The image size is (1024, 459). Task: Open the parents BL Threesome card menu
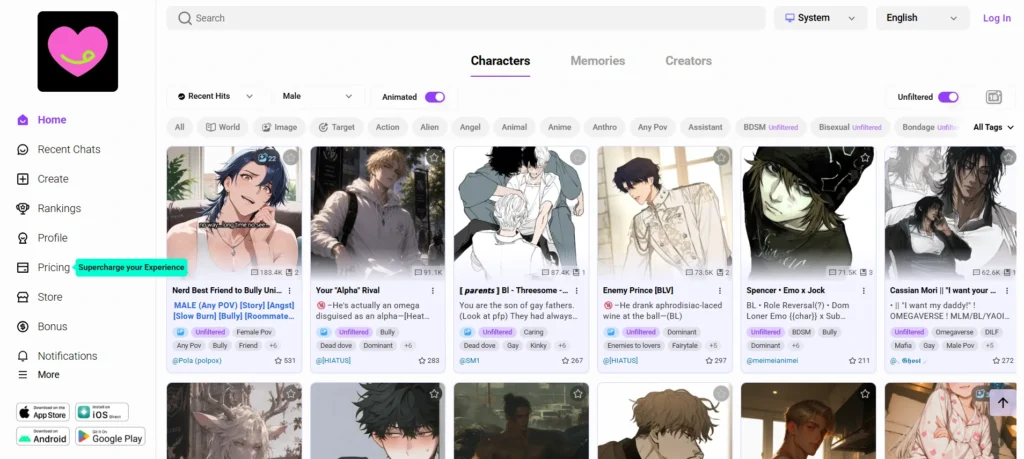[x=576, y=291]
